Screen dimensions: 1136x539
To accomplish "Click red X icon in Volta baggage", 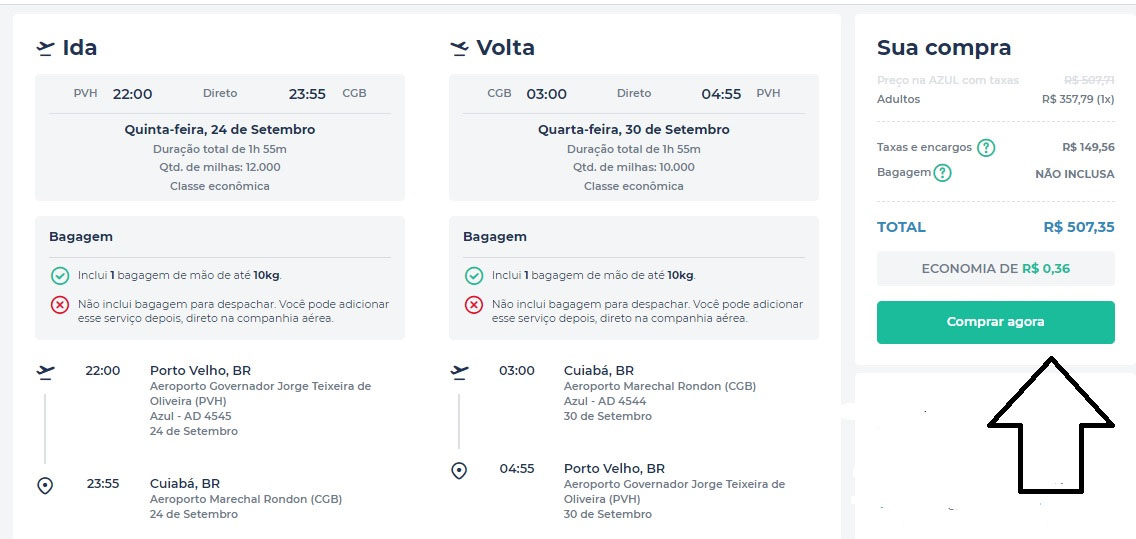I will 474,305.
